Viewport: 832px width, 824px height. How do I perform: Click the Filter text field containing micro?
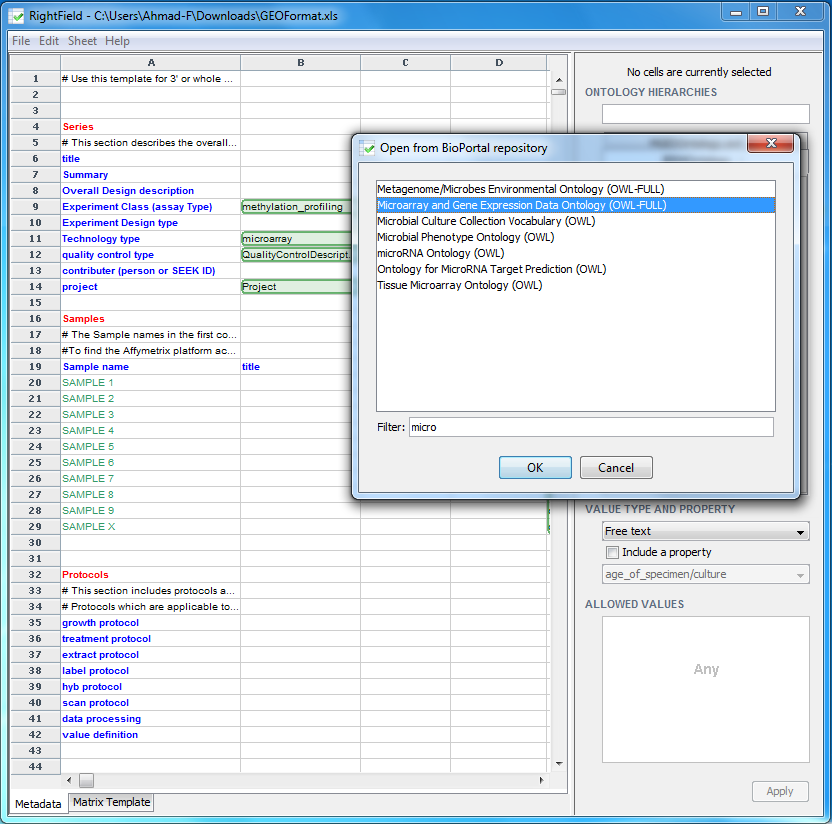point(590,427)
